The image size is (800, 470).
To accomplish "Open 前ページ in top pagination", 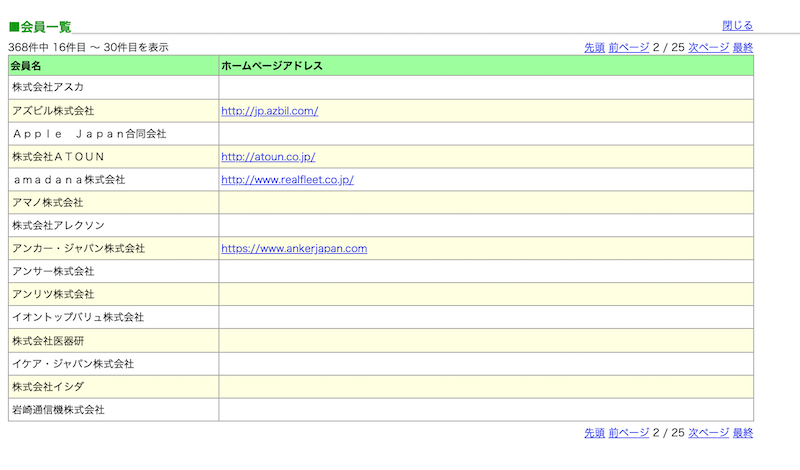I will pyautogui.click(x=629, y=47).
